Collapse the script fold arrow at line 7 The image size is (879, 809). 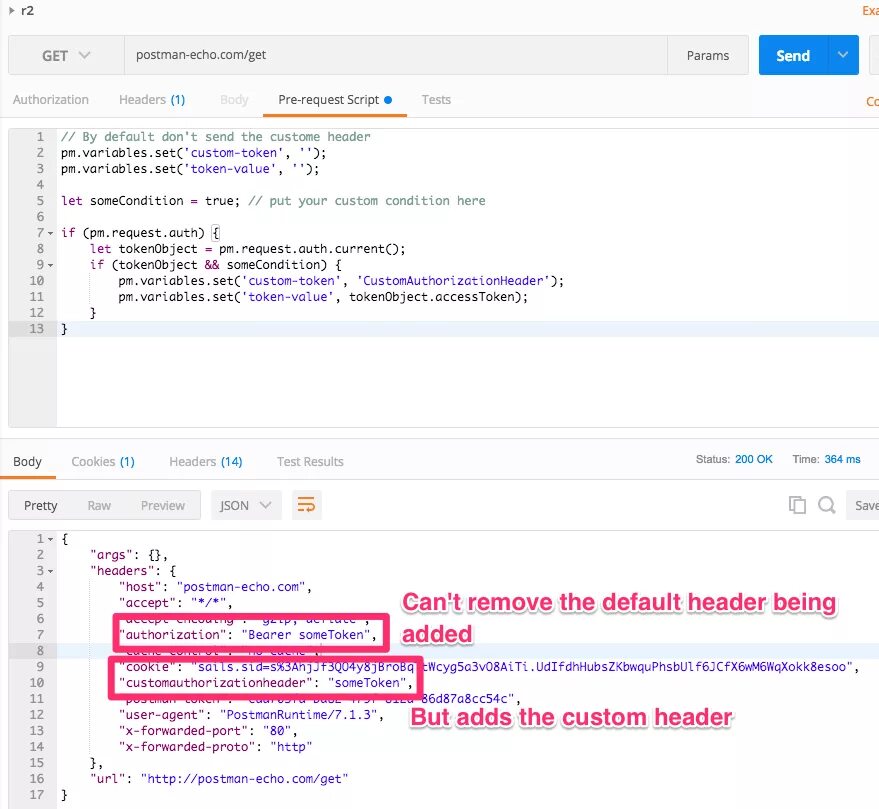[50, 233]
